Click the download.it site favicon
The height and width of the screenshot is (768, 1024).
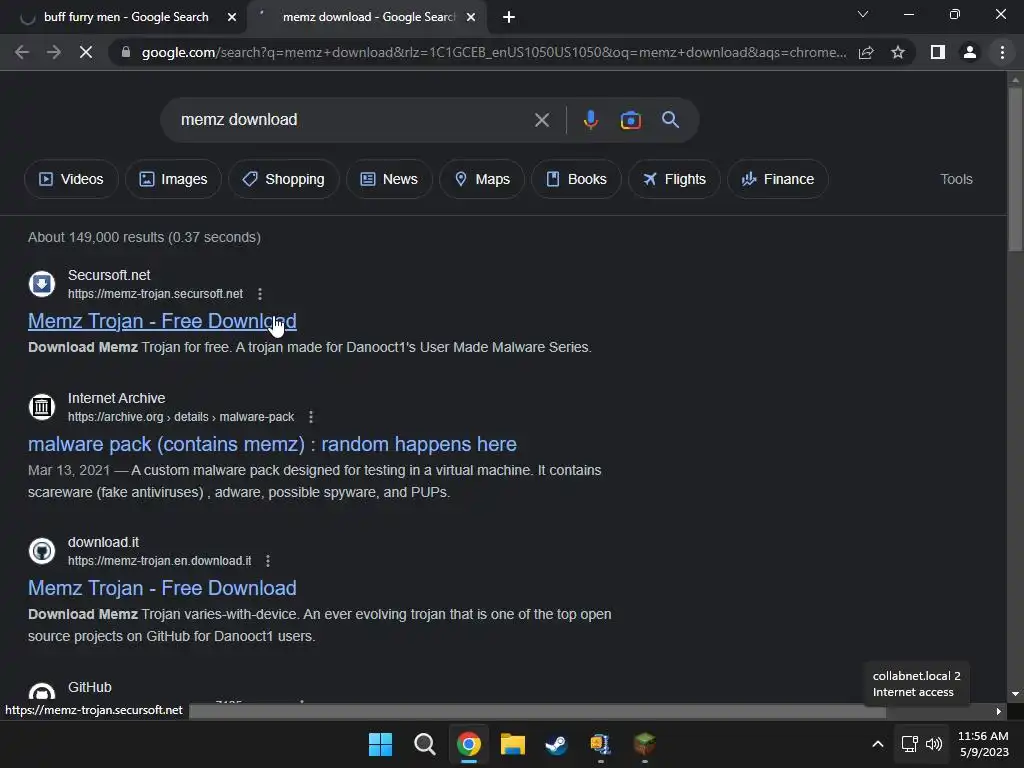42,551
